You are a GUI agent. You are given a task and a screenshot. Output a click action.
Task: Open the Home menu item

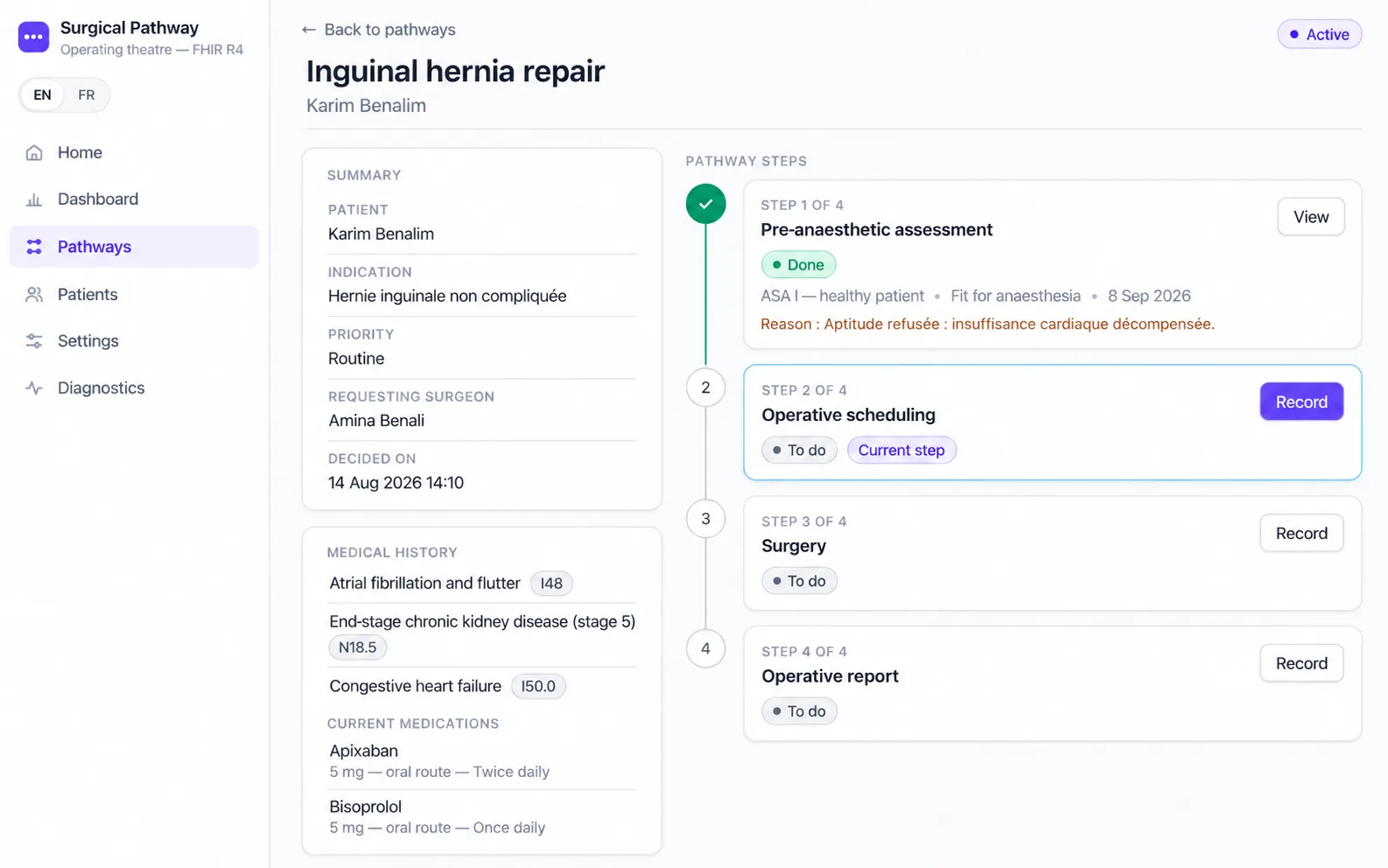pos(134,153)
